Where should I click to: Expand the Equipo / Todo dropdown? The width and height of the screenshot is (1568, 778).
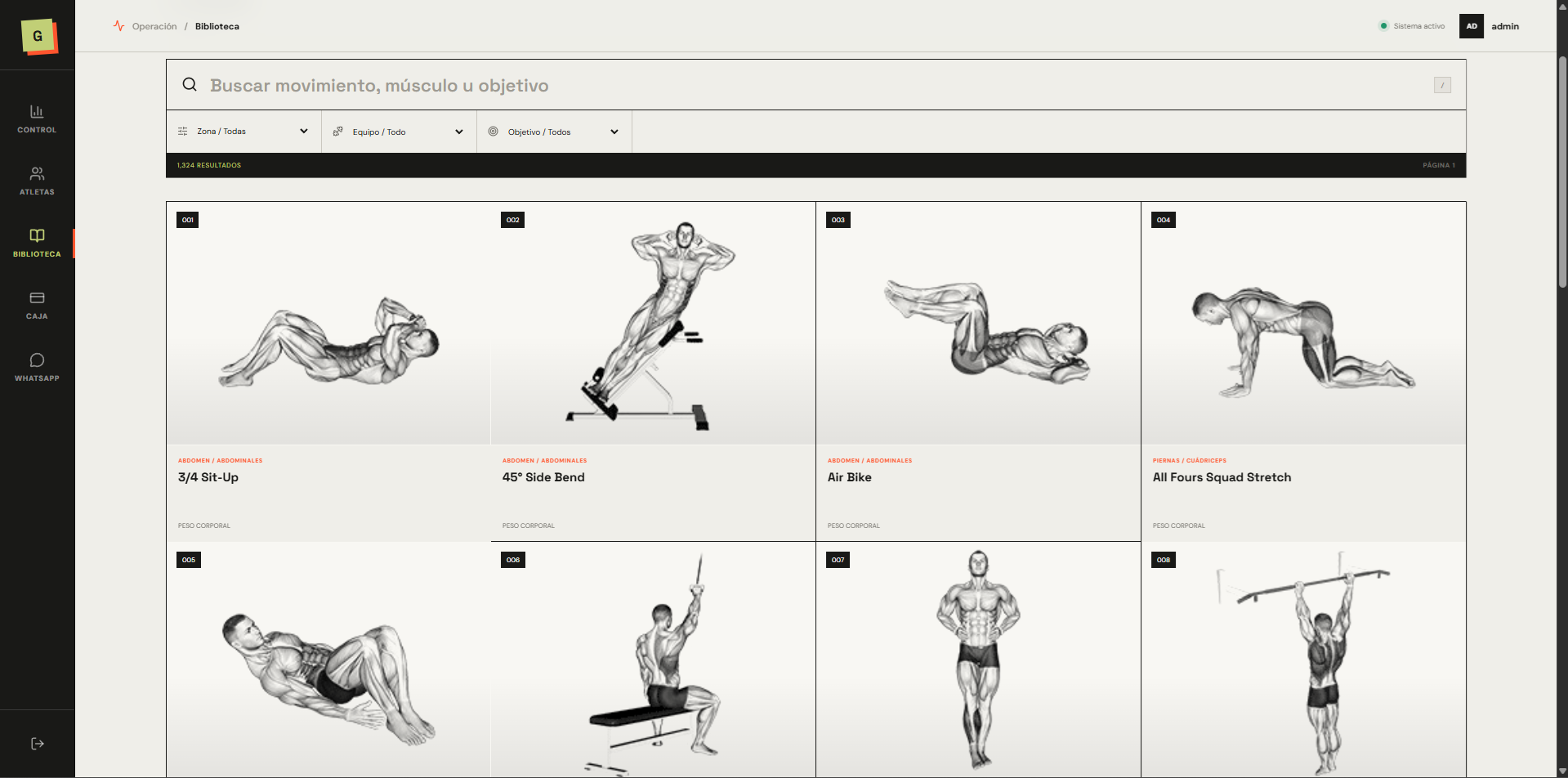tap(399, 132)
